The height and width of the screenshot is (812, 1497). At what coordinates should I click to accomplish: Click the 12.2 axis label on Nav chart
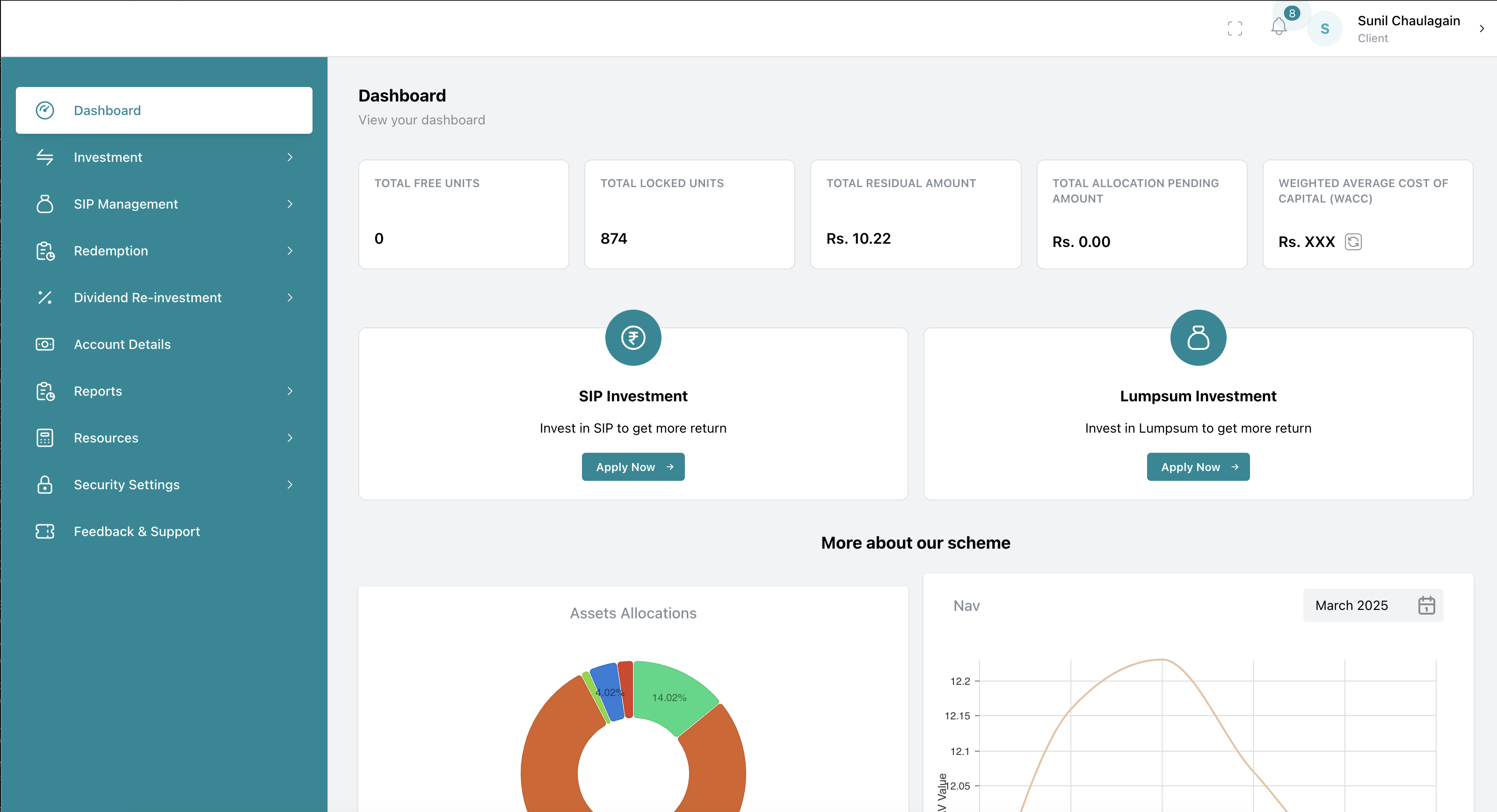[x=960, y=681]
